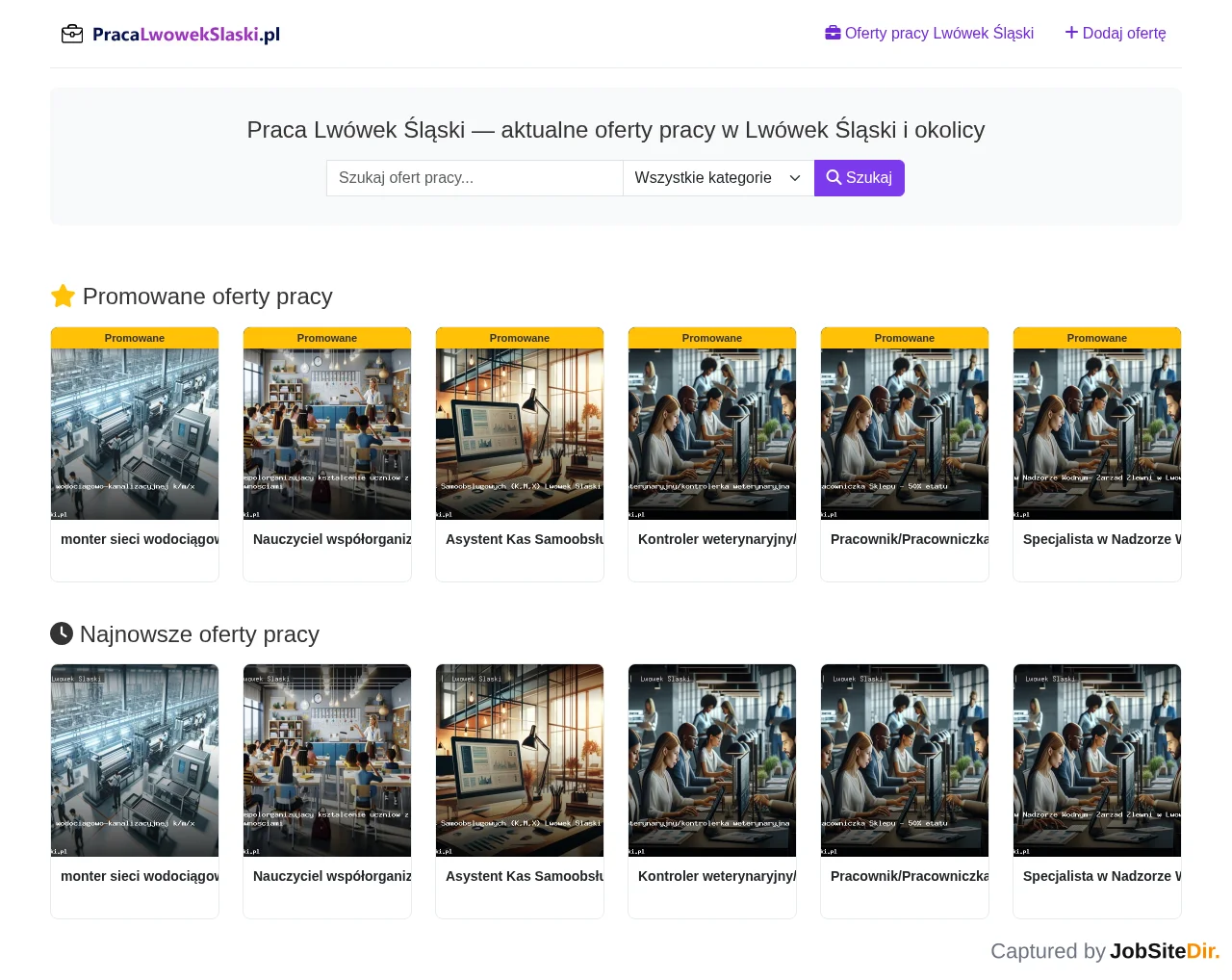Click 'Asystent Kas Samoobsłu' title in Najnowsze oferty

[x=525, y=876]
